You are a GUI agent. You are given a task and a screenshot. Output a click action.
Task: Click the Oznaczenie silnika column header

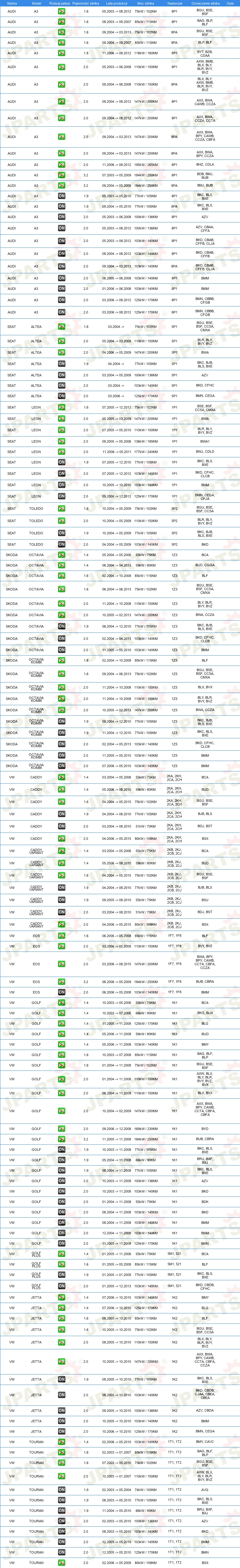tap(205, 3)
